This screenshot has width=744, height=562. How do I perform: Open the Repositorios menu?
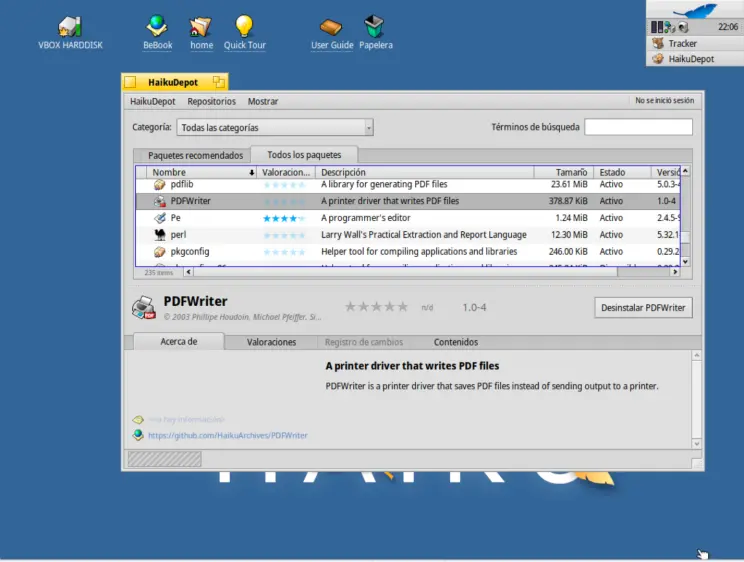(211, 101)
